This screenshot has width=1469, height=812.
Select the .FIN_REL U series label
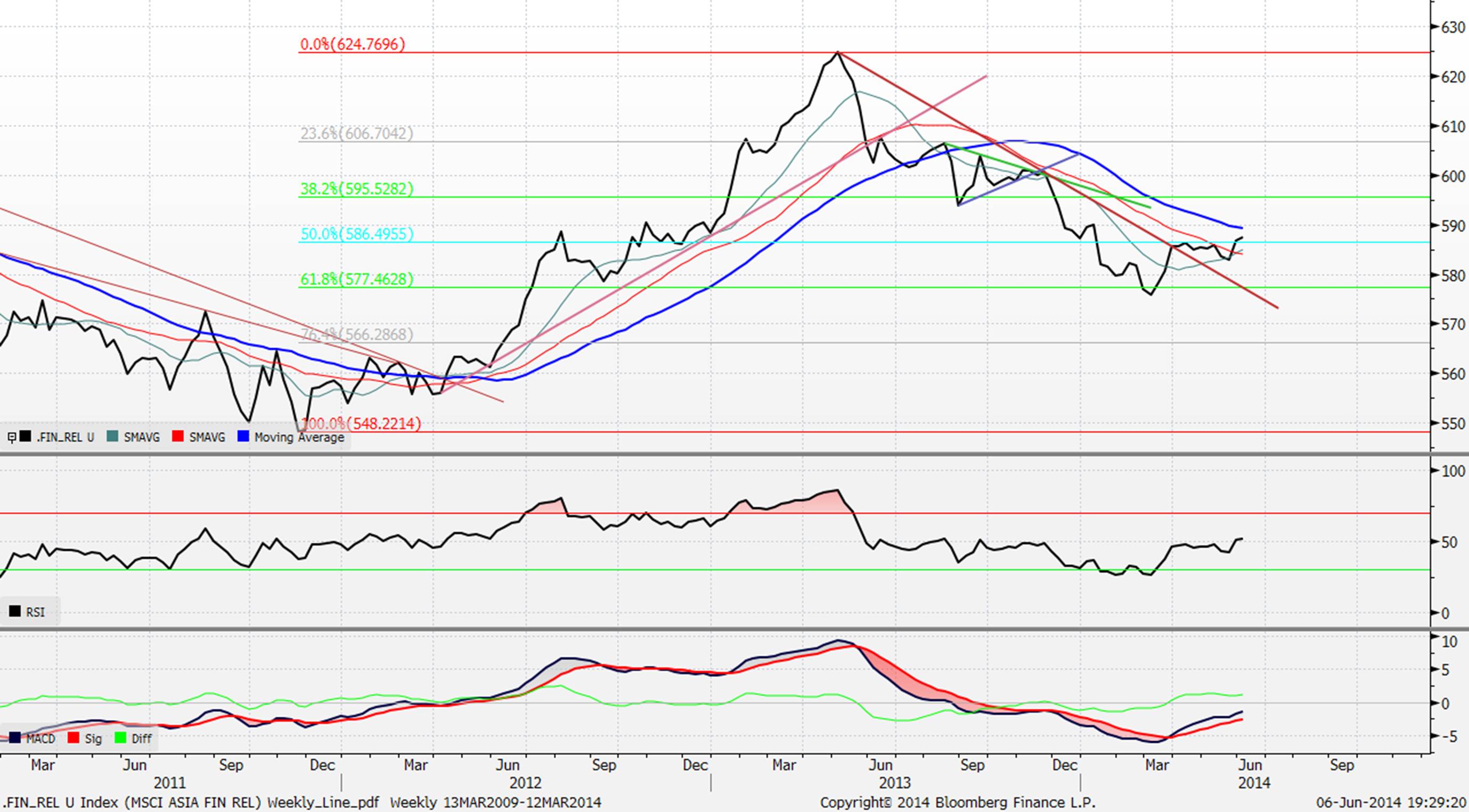65,437
